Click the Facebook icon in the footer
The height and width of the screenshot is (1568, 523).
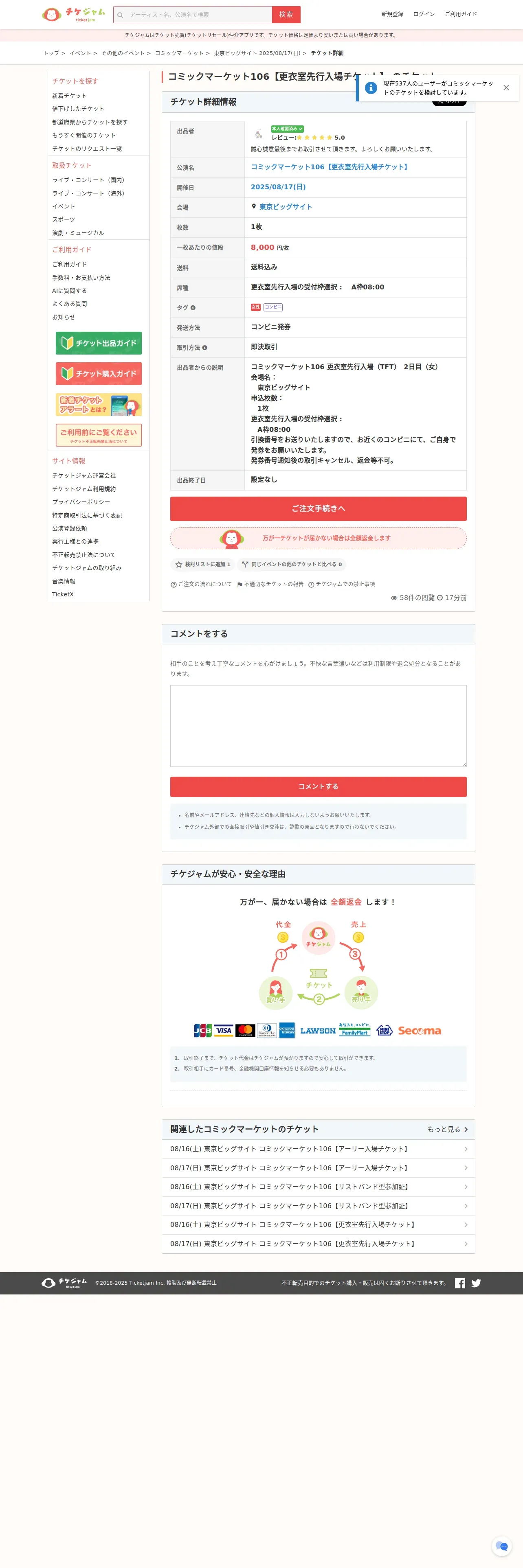[460, 1283]
